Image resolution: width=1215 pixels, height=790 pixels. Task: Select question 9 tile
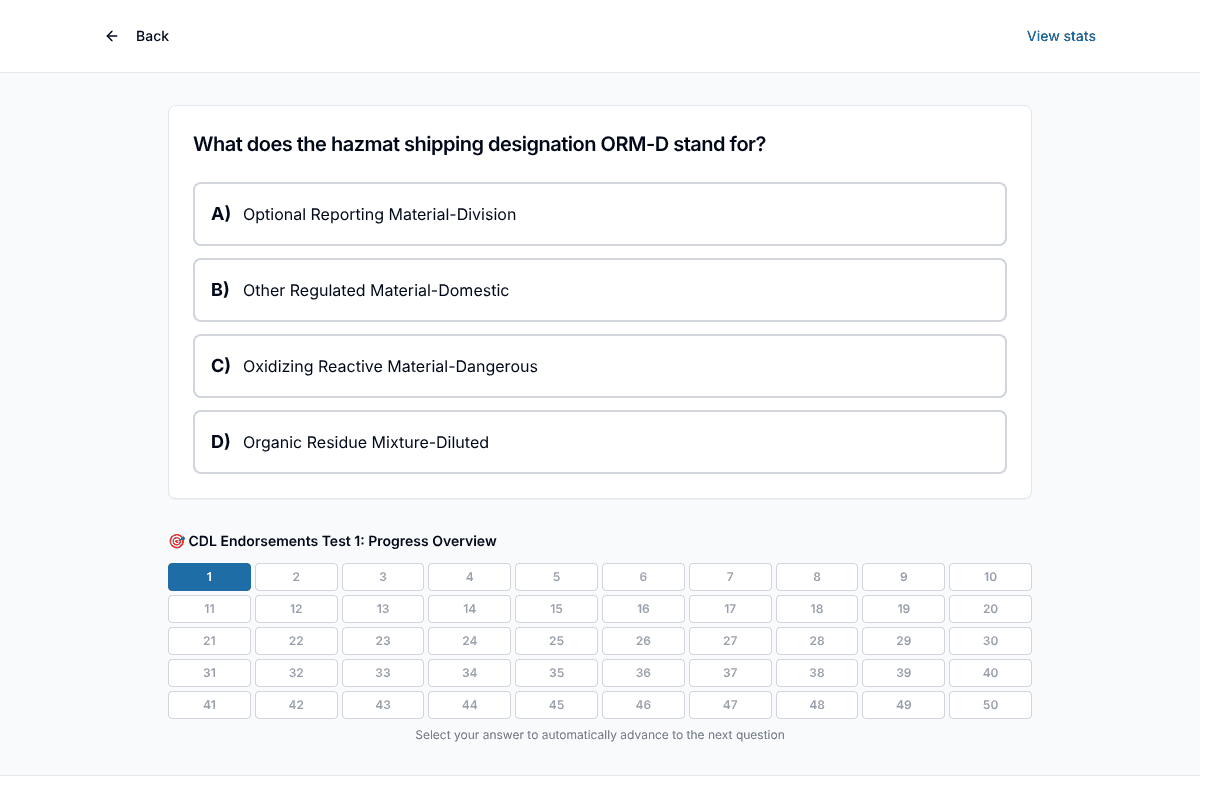(904, 577)
